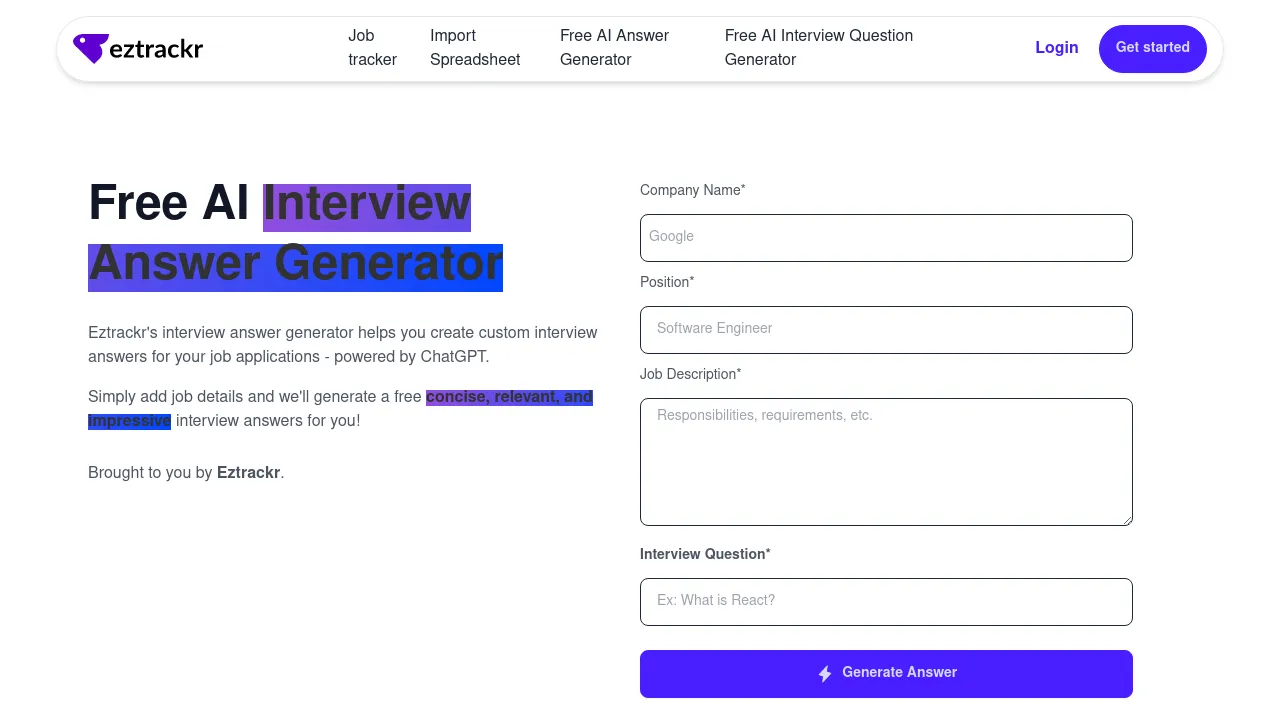Click the Software Engineer placeholder field

pyautogui.click(x=886, y=330)
